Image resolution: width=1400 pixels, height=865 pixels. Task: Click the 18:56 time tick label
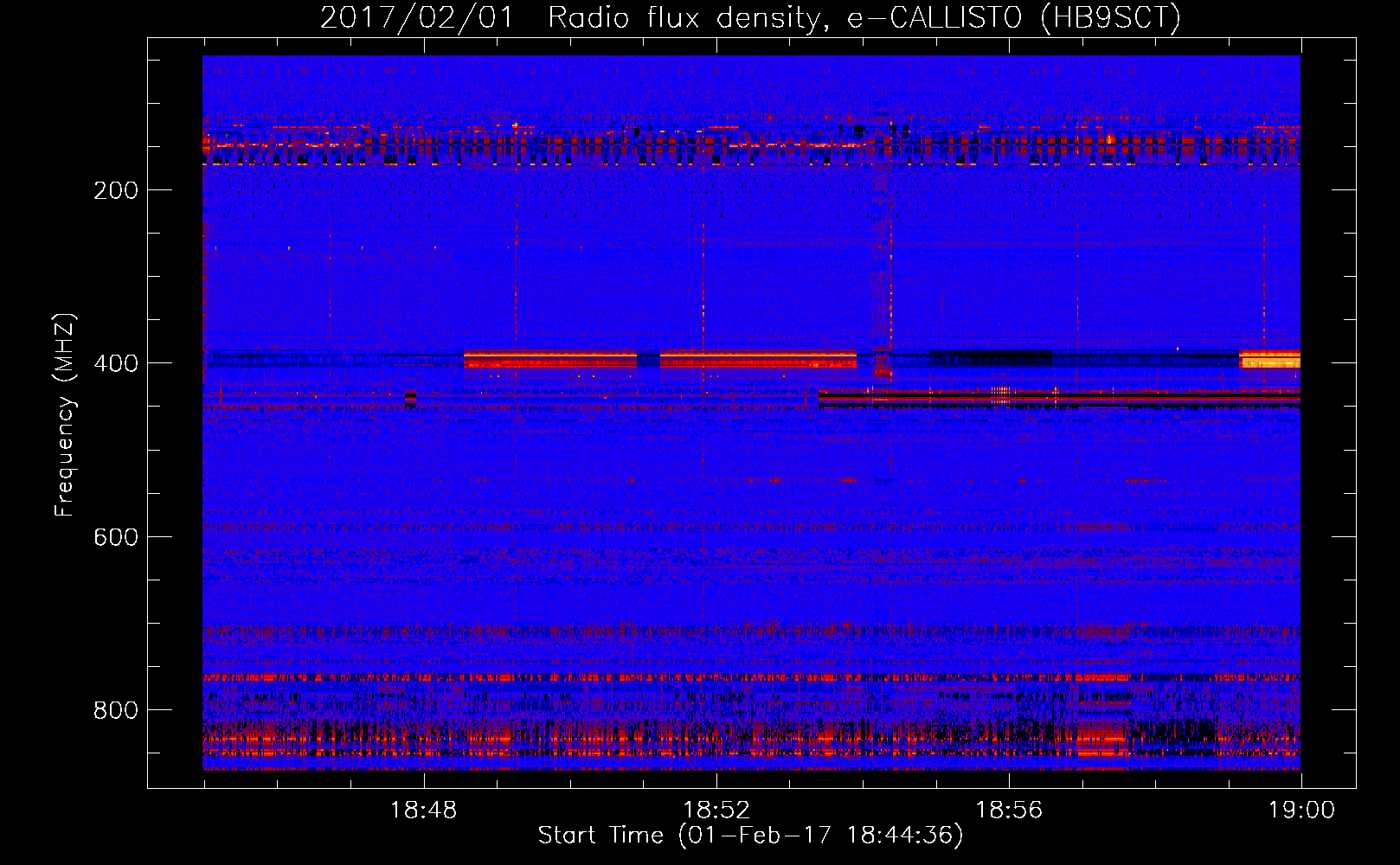(1009, 811)
